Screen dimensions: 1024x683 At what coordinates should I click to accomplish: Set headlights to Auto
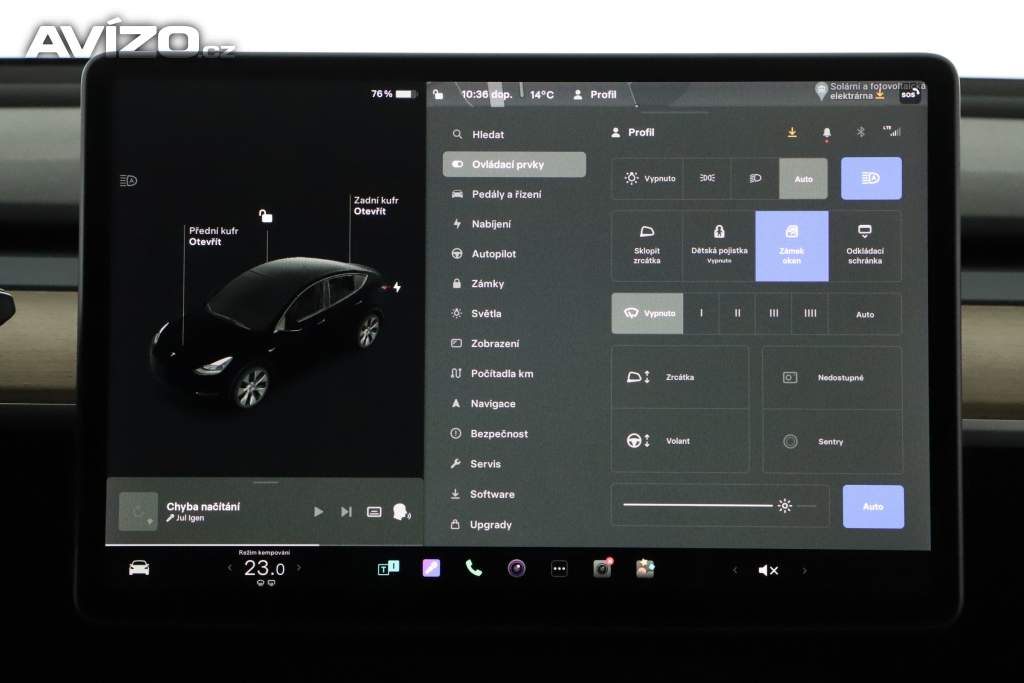[803, 178]
